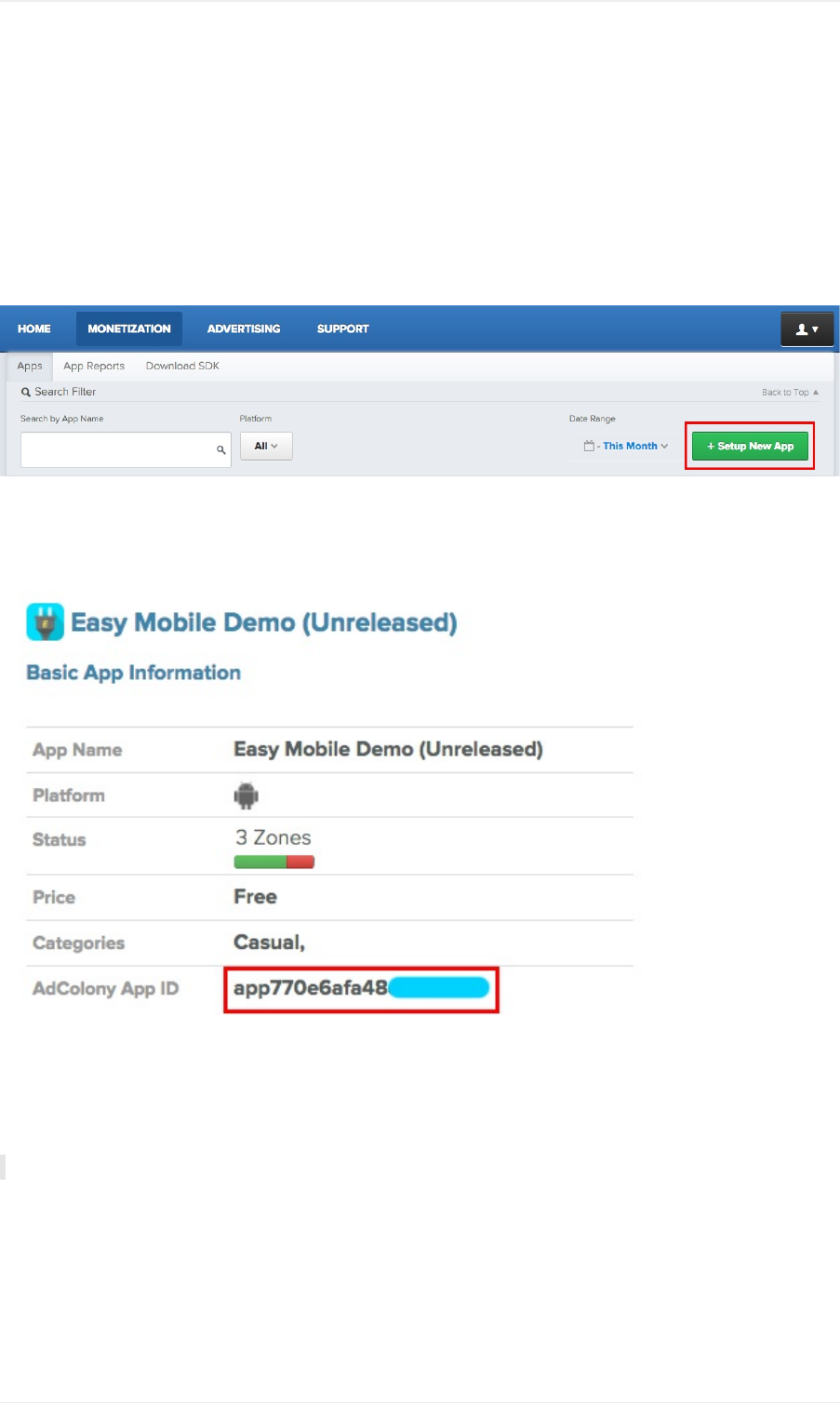Click the App Name label in table
Viewport: 840px width, 1403px height.
(77, 750)
